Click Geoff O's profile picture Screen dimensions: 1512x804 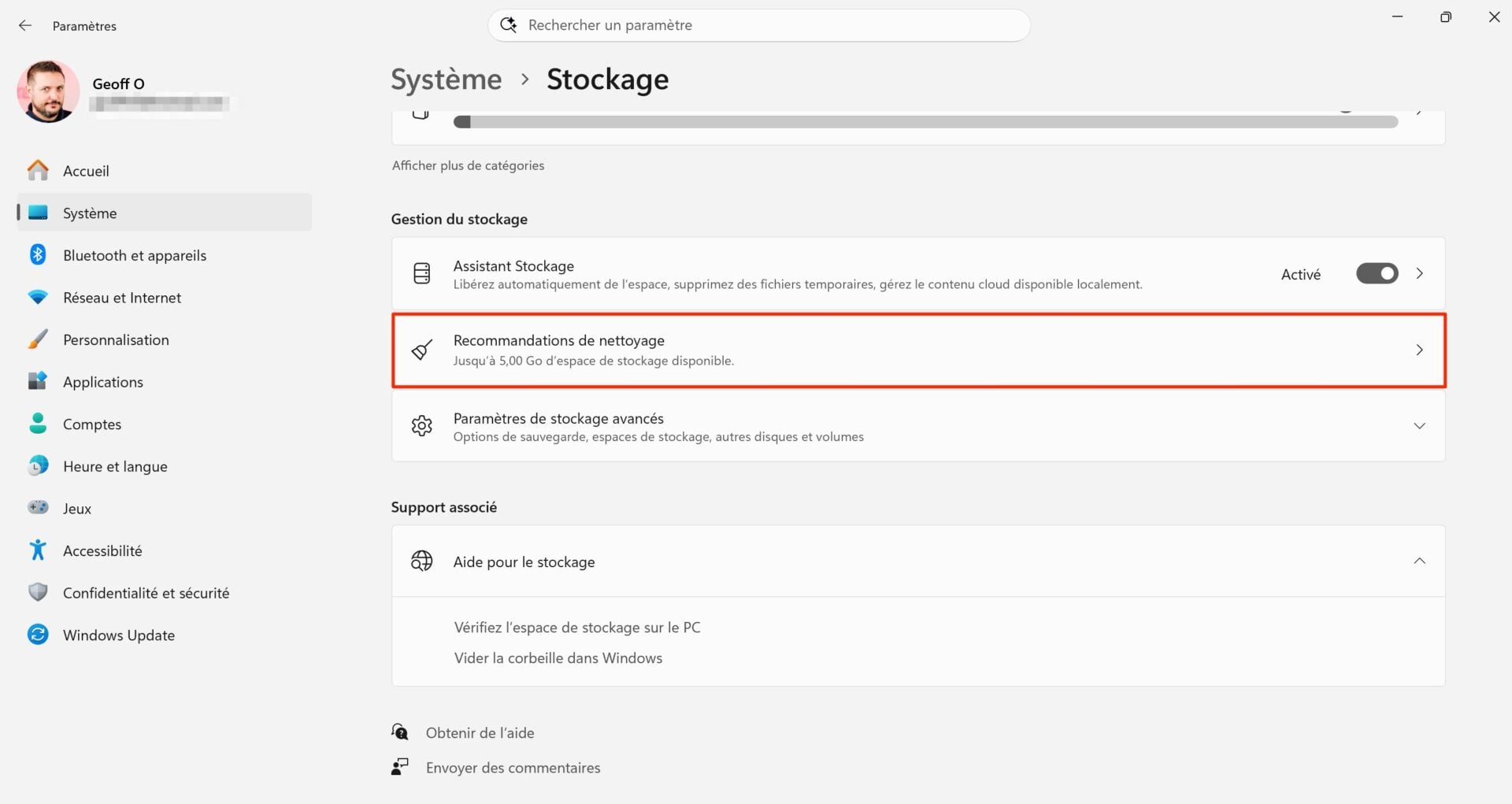tap(48, 91)
